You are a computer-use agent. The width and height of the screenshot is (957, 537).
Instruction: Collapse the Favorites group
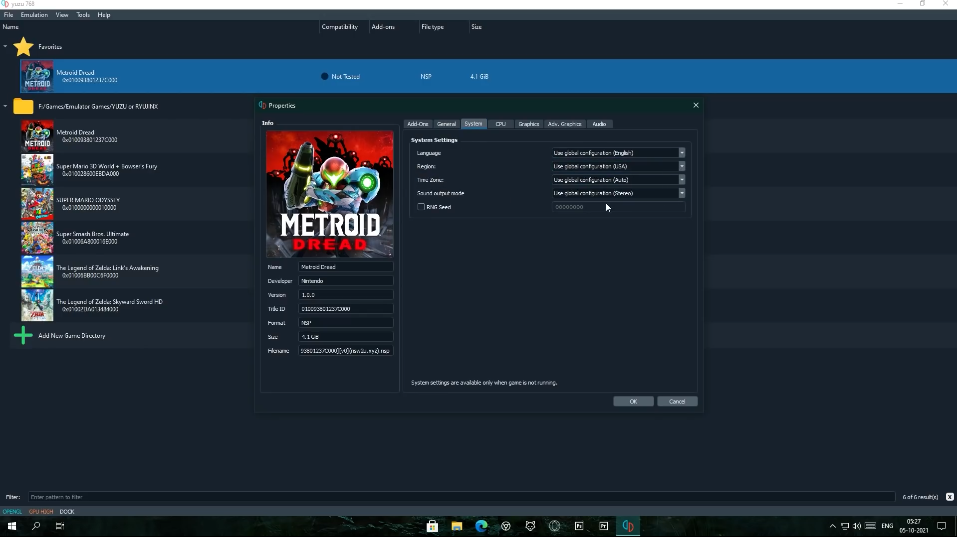(x=5, y=46)
